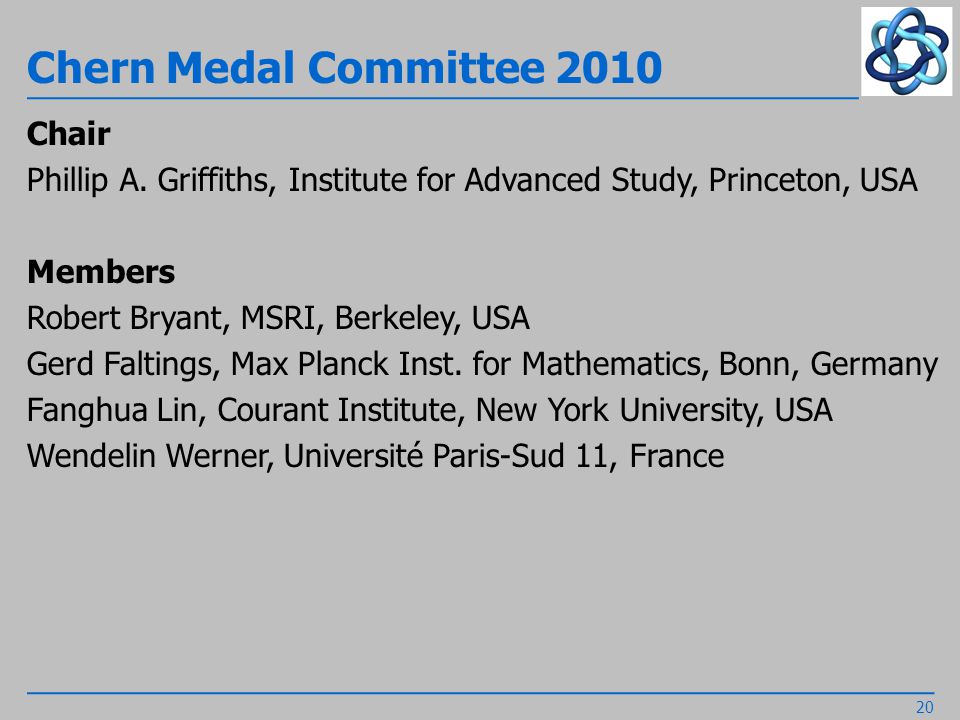This screenshot has width=960, height=720.
Task: Click the knot logo icon
Action: tap(907, 51)
